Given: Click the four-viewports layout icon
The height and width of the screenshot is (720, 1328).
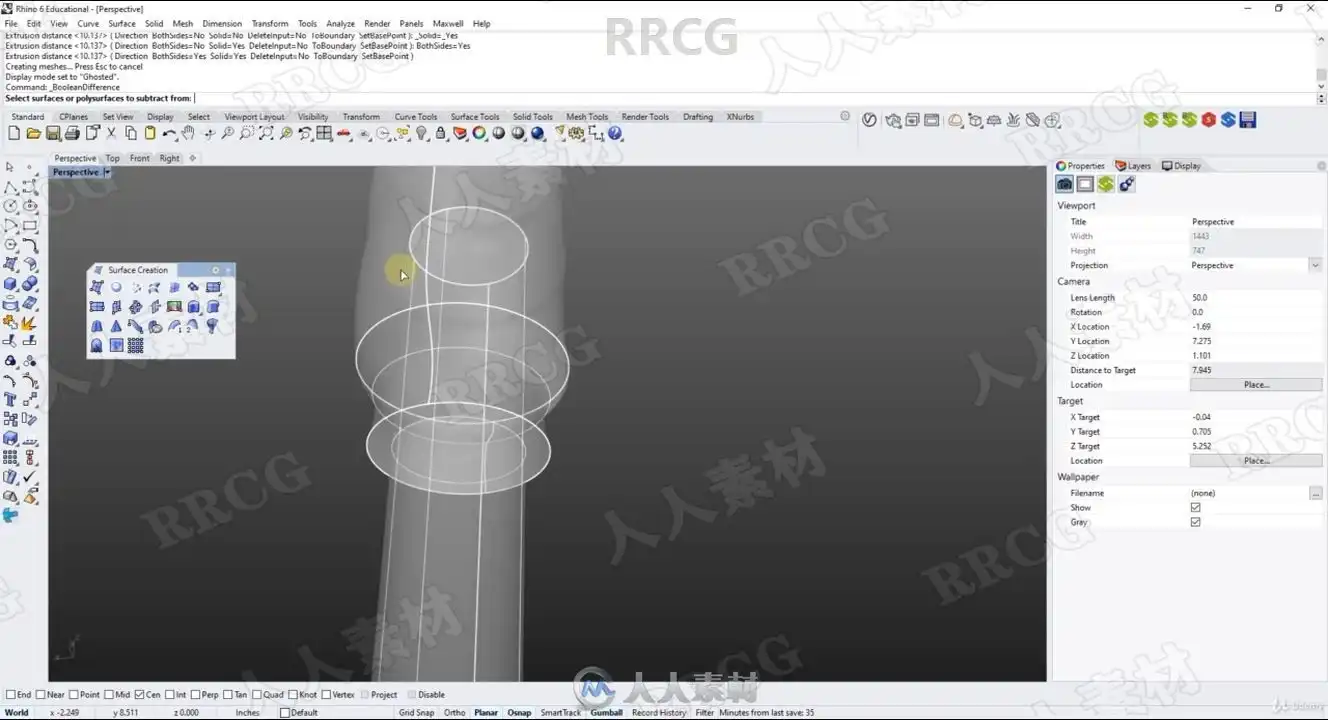Looking at the screenshot, I should coord(324,133).
